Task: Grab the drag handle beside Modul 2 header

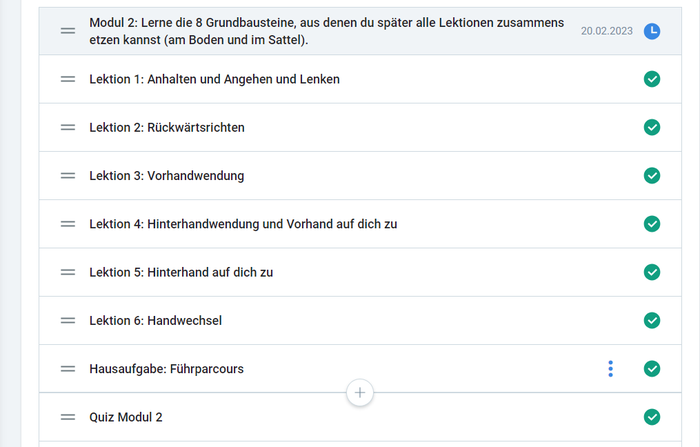Action: click(68, 31)
